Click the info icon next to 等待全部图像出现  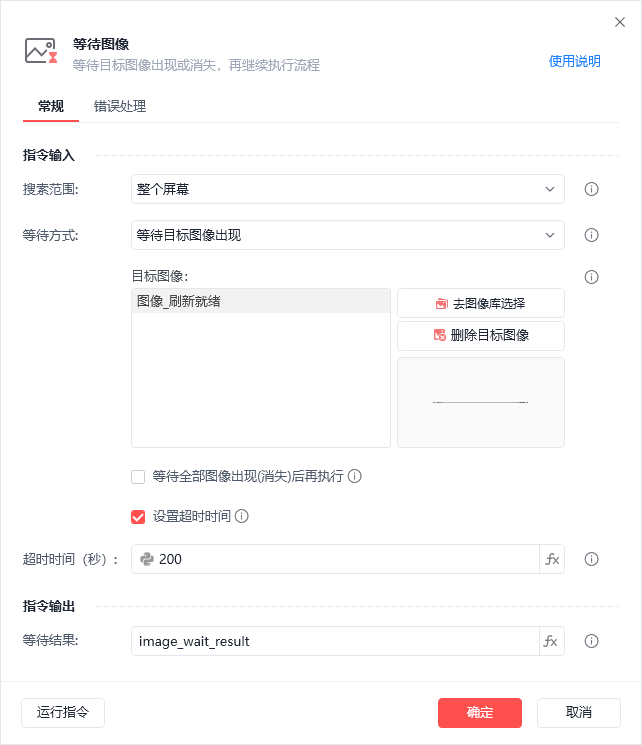(x=355, y=476)
